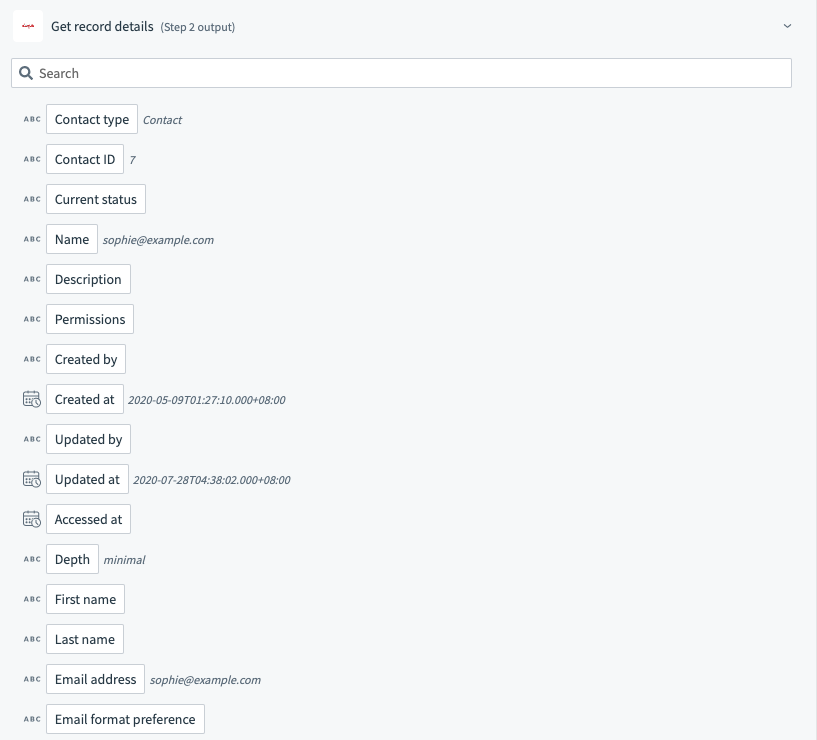Click the red app icon beside Get record details
This screenshot has height=740, width=817.
[x=28, y=26]
